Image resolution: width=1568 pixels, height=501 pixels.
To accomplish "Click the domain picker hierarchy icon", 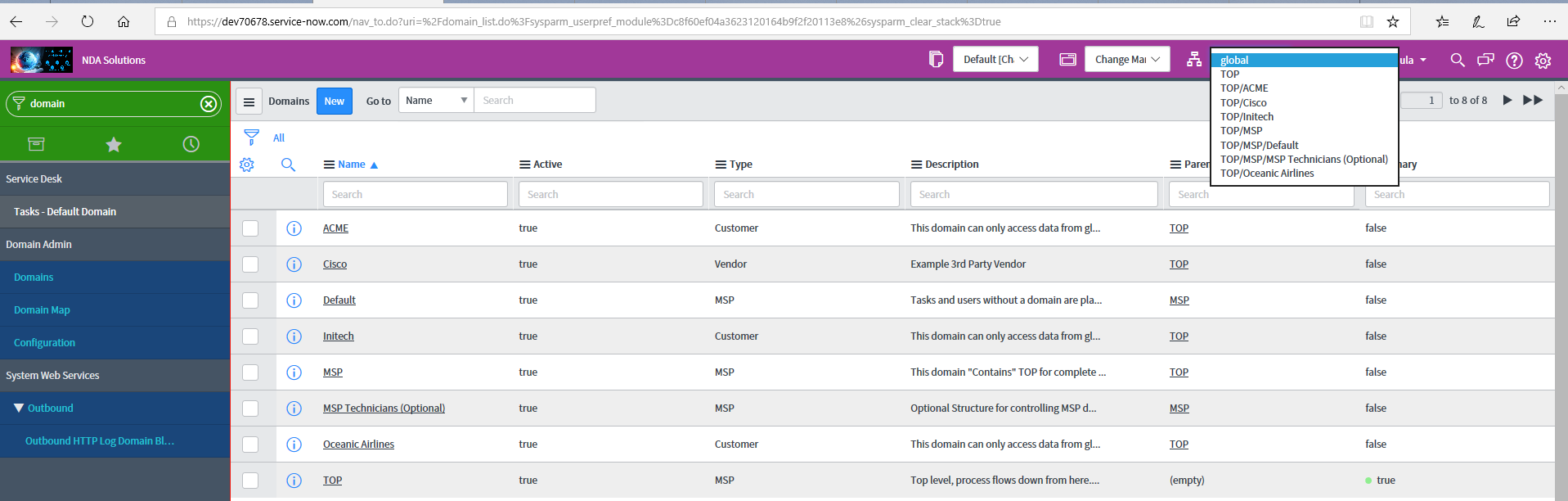I will coord(1194,60).
